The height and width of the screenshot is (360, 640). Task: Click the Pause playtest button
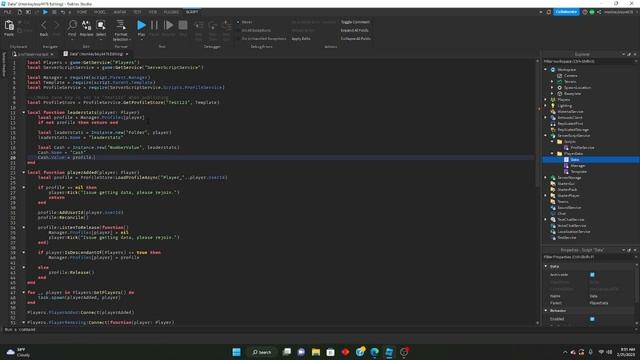coord(154,25)
